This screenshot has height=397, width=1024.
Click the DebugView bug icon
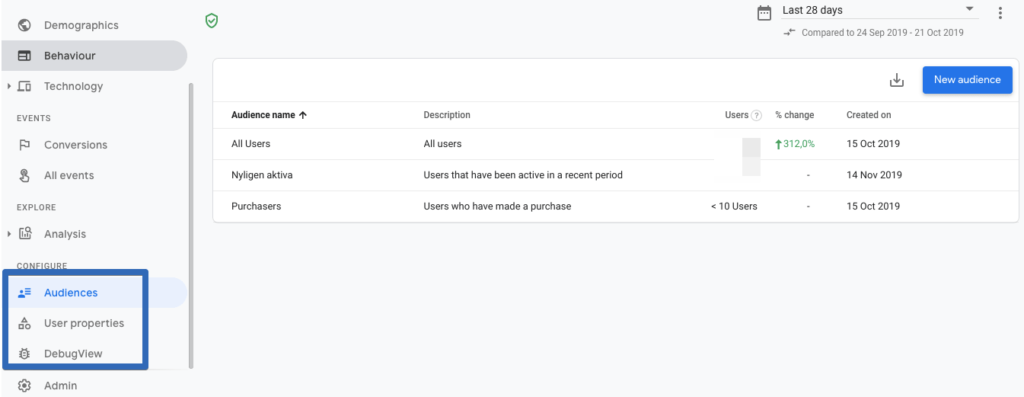click(x=25, y=354)
